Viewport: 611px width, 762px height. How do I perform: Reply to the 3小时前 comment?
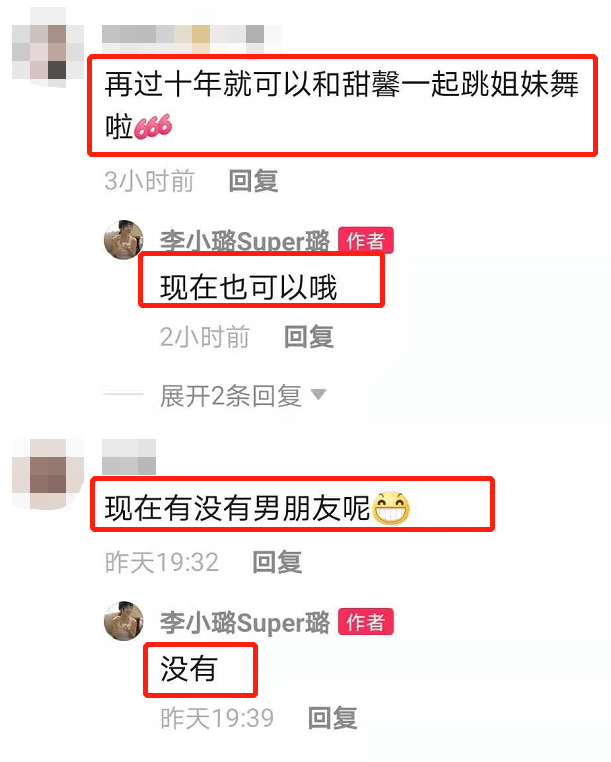[253, 181]
